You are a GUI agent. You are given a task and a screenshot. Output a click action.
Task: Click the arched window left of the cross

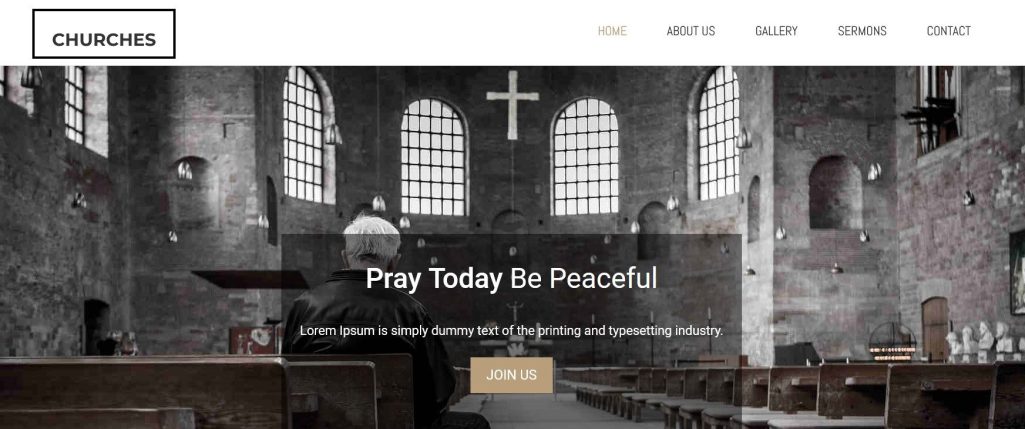pyautogui.click(x=433, y=157)
